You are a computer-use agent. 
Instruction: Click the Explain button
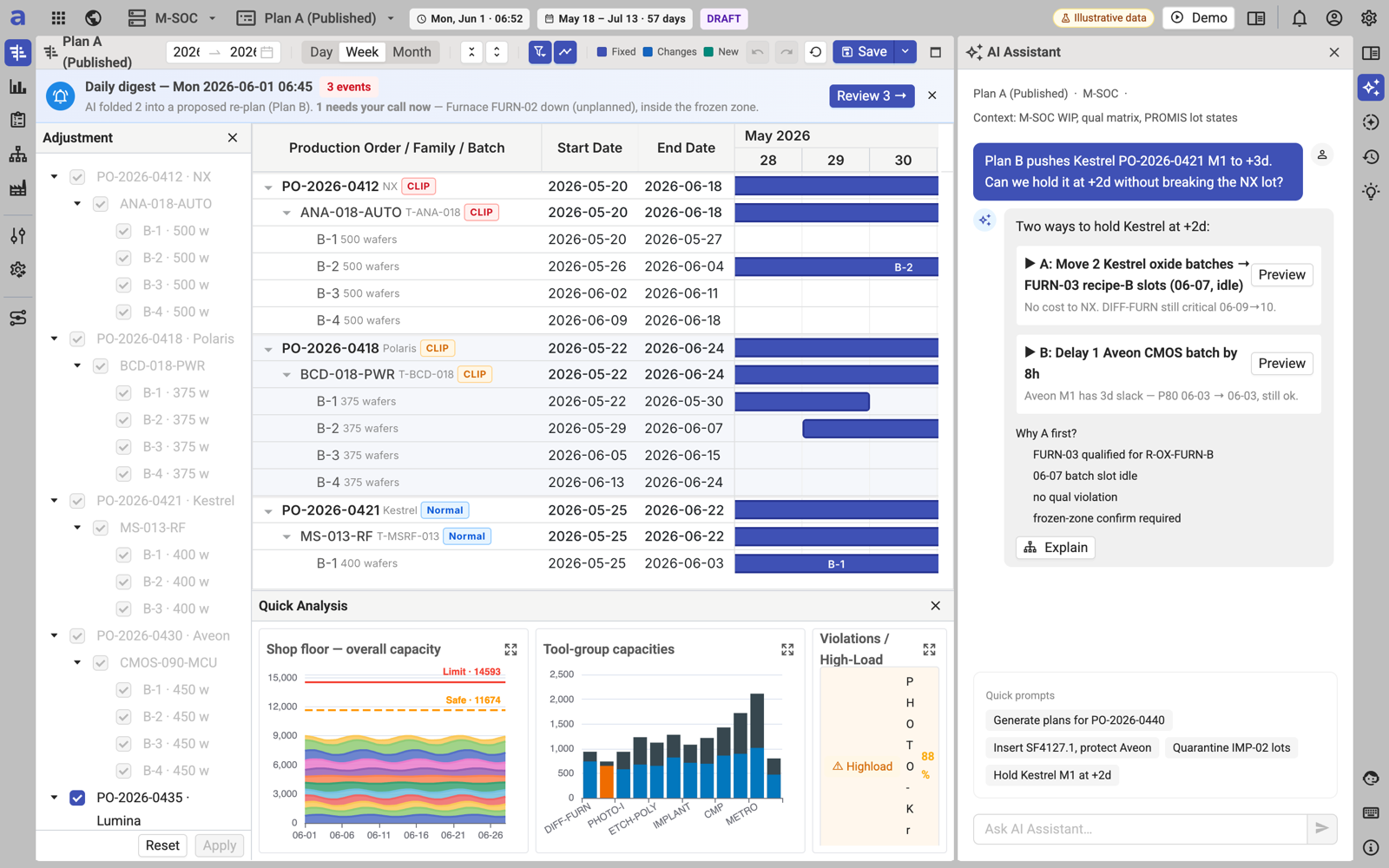(x=1056, y=548)
